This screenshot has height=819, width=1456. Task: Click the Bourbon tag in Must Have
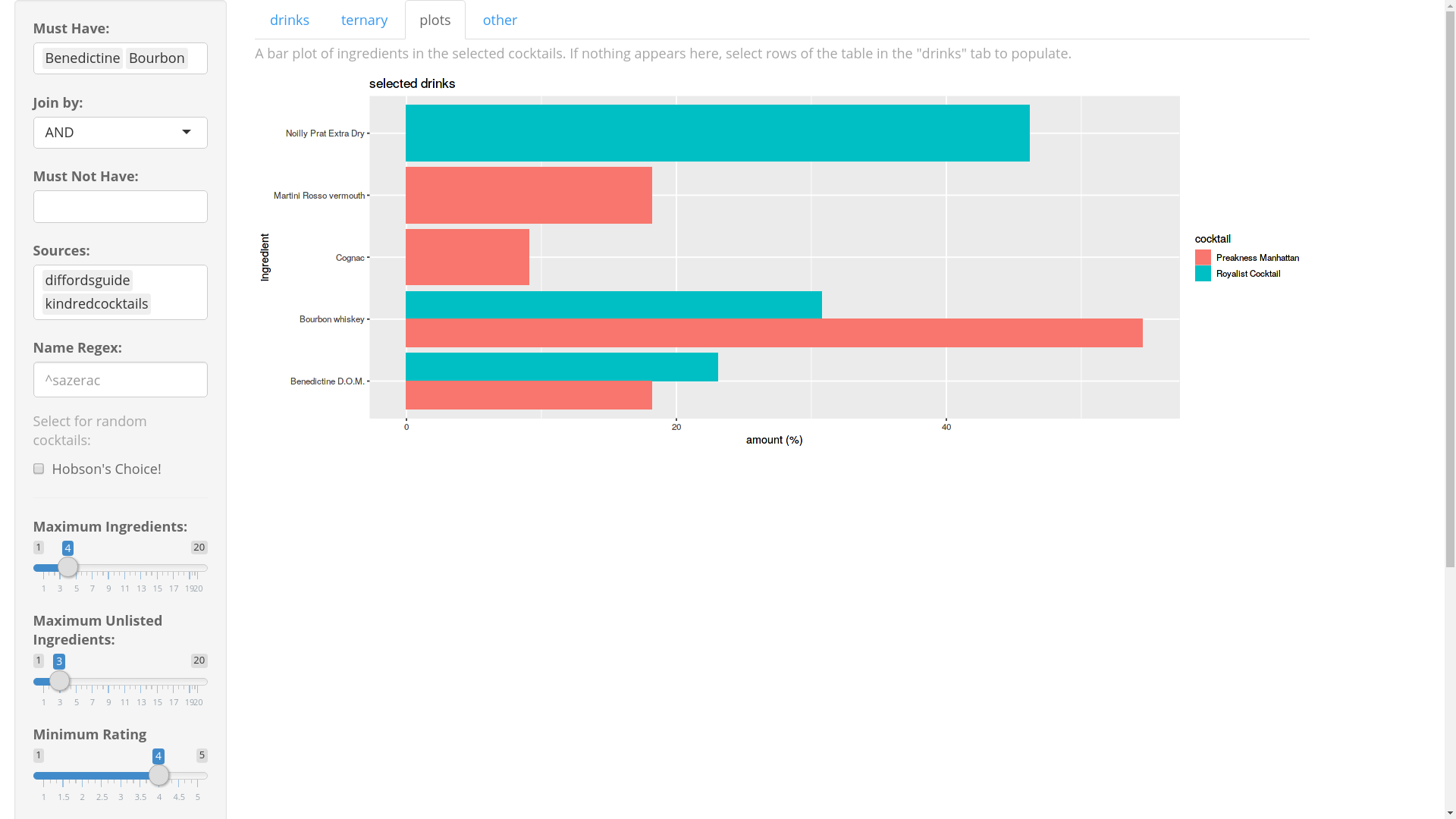156,58
